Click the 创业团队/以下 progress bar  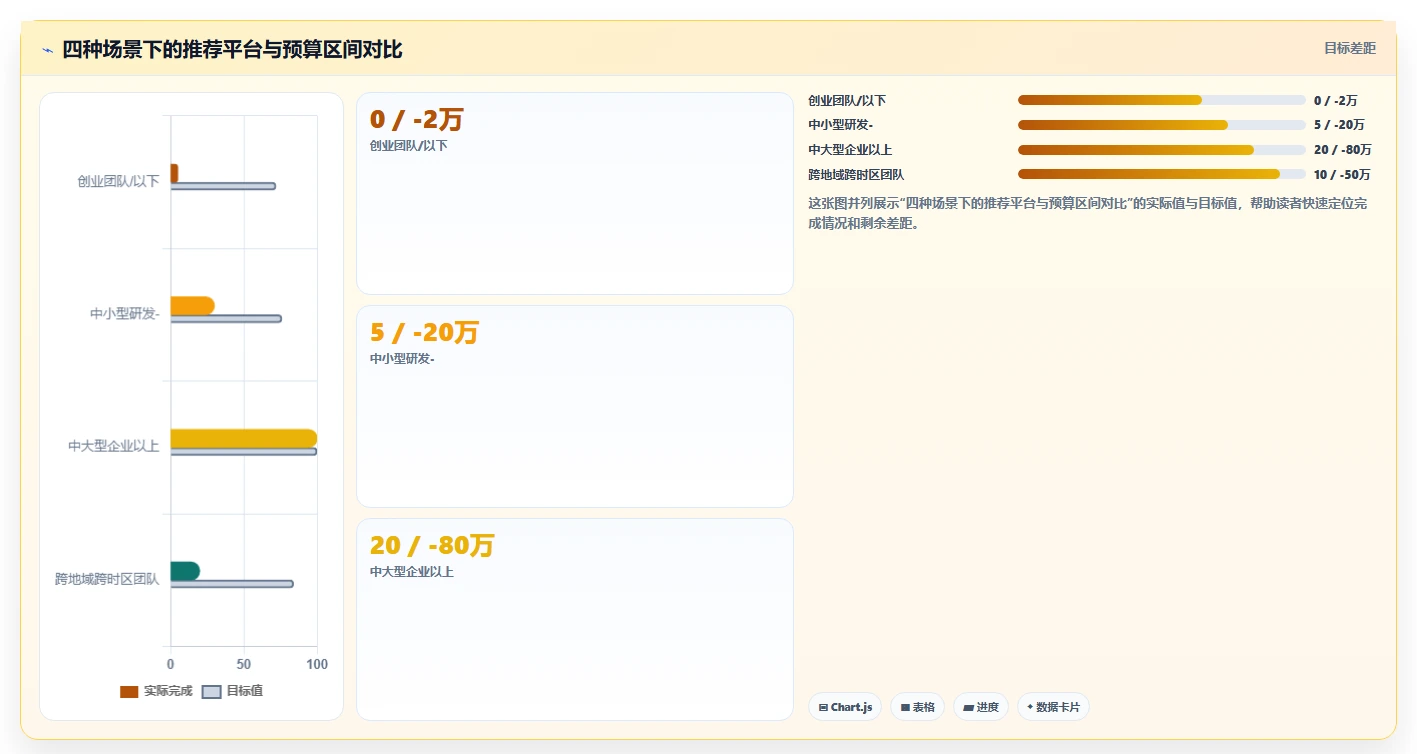[x=1162, y=100]
